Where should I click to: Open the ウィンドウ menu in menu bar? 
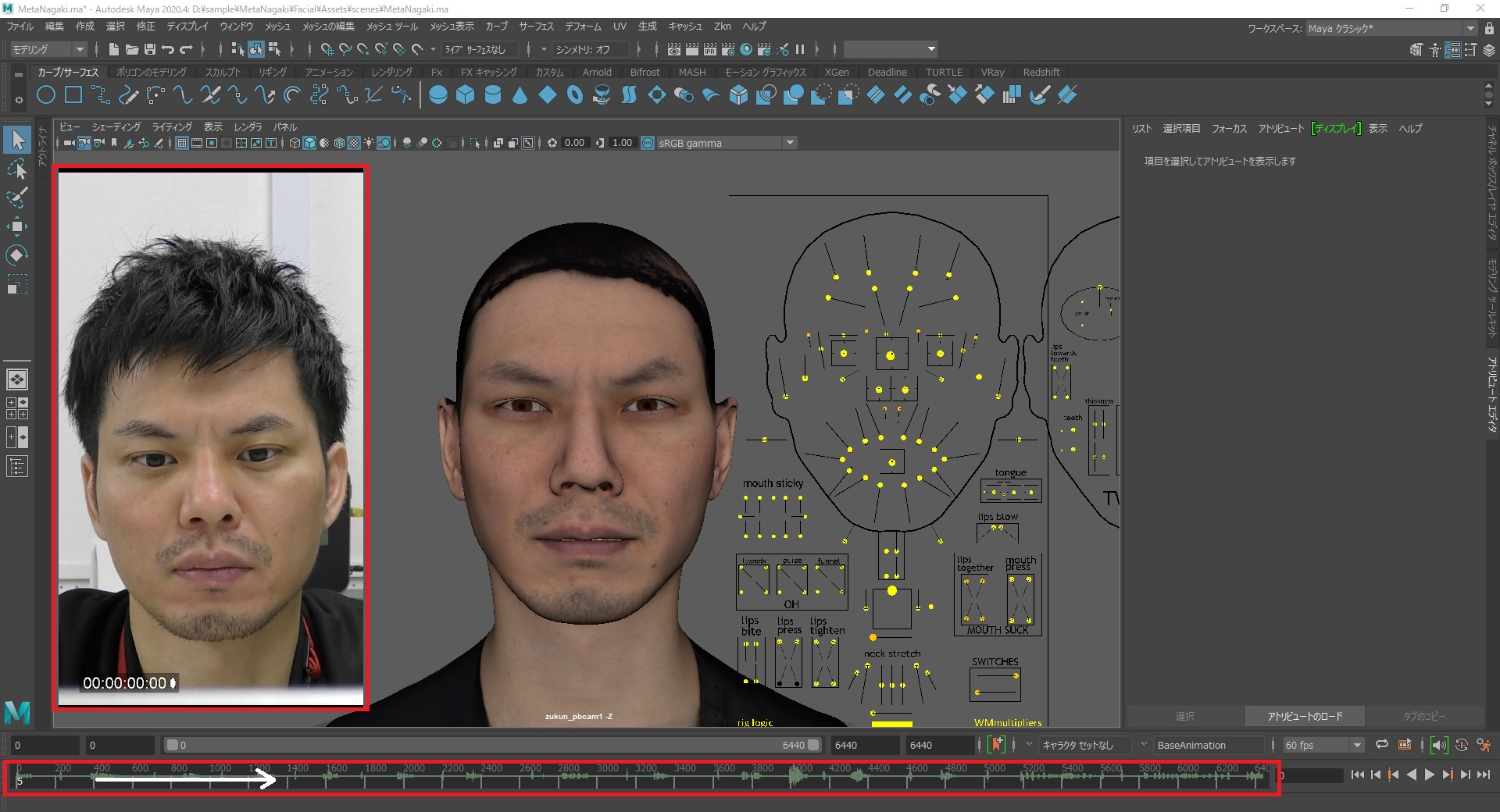pyautogui.click(x=236, y=27)
